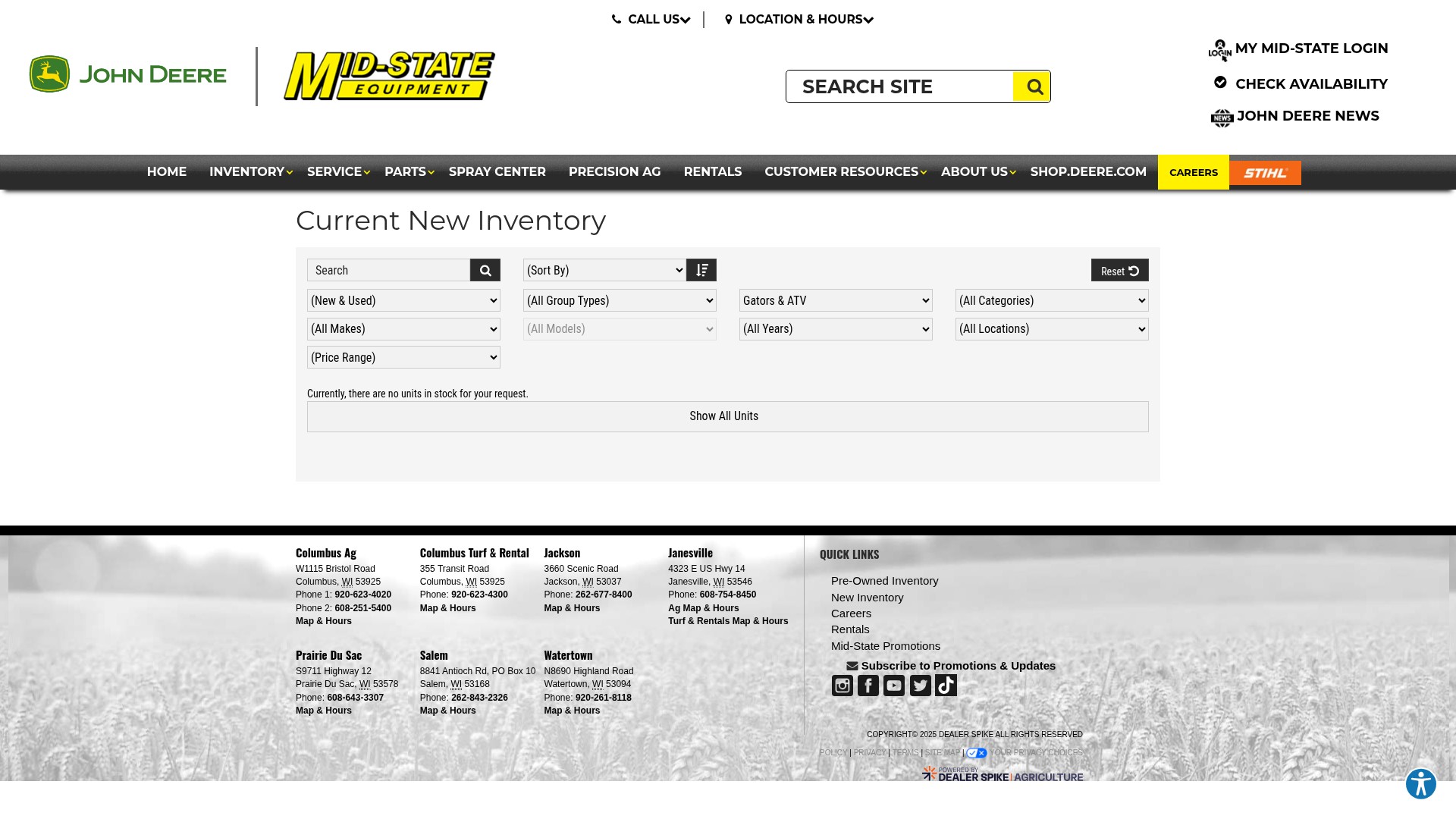This screenshot has width=1456, height=819.
Task: Visit Shop.Deere.com from the navigation
Action: 1088,172
